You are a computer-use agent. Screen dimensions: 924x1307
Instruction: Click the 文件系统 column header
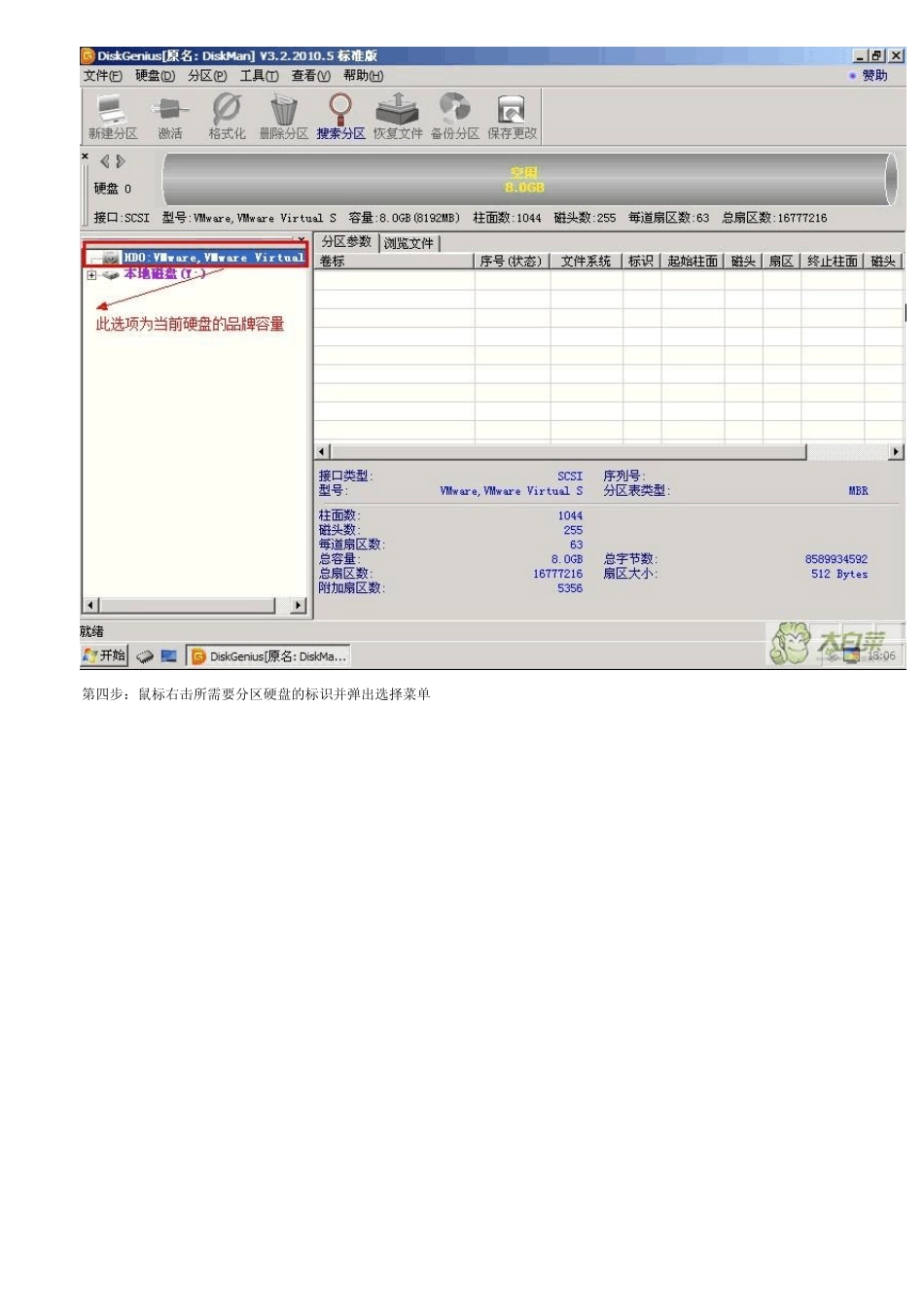point(586,262)
